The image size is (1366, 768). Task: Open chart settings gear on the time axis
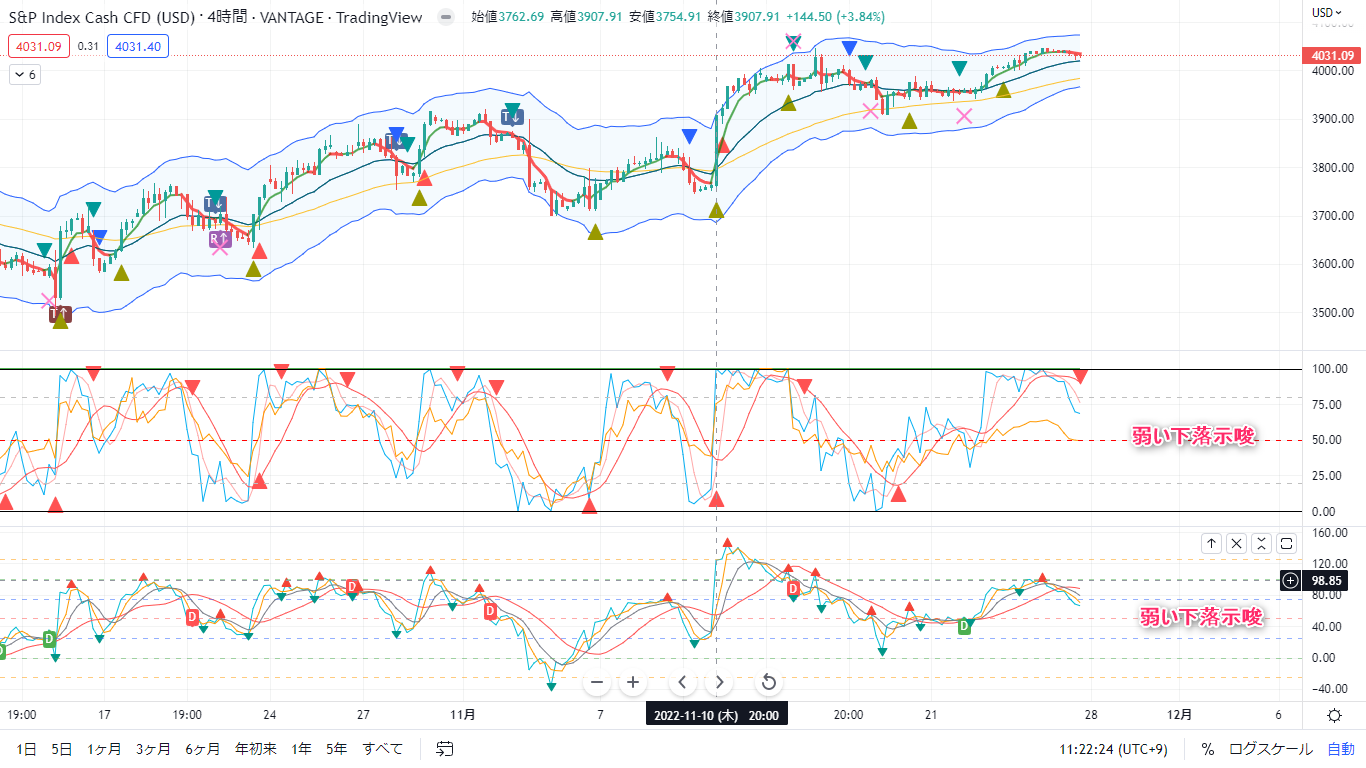[1334, 715]
